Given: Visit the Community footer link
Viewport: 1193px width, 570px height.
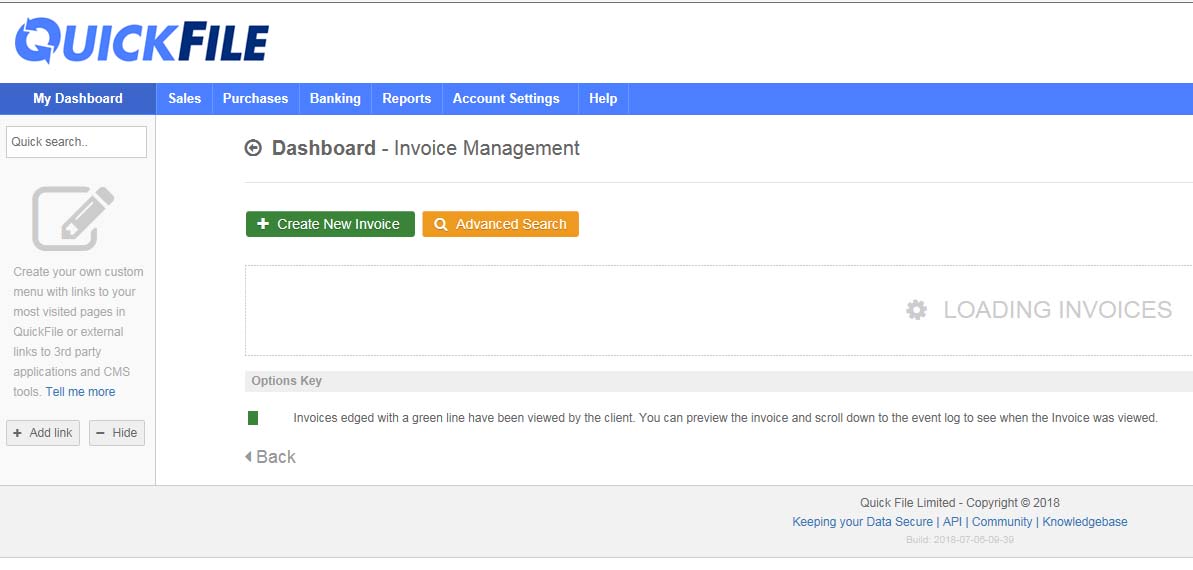Looking at the screenshot, I should pyautogui.click(x=1002, y=522).
